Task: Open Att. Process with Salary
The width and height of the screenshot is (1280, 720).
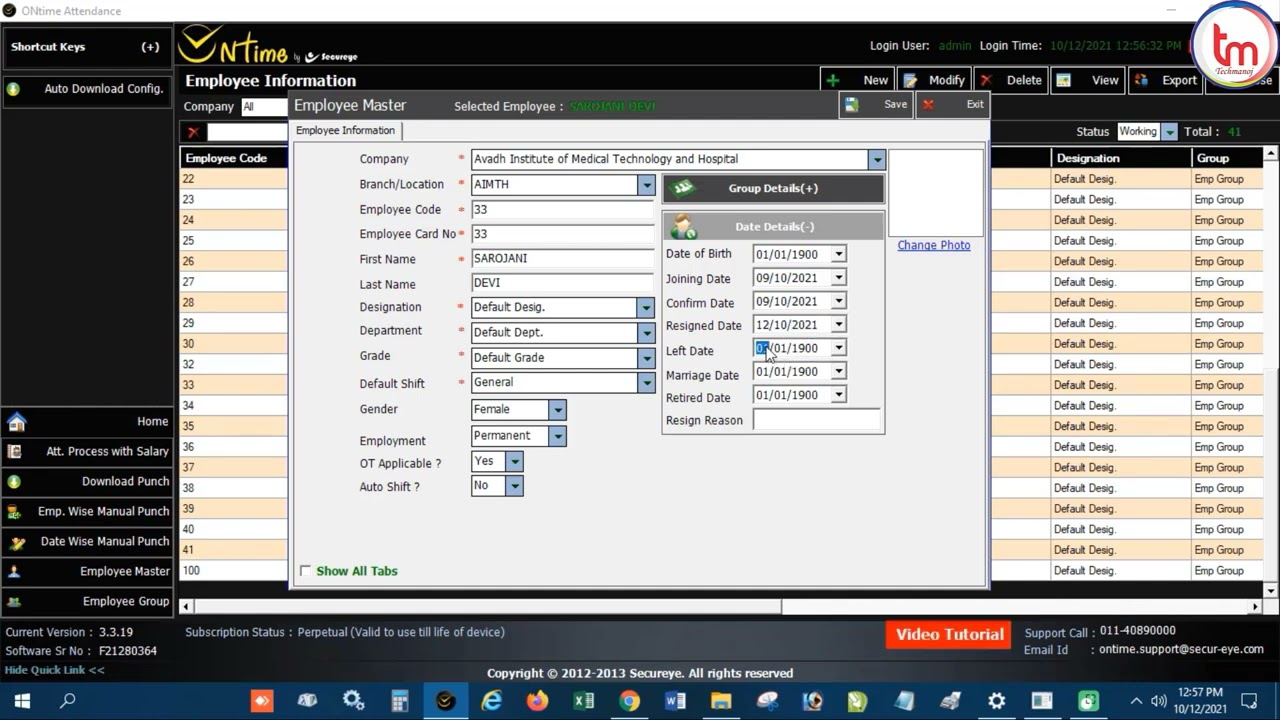Action: click(x=87, y=452)
